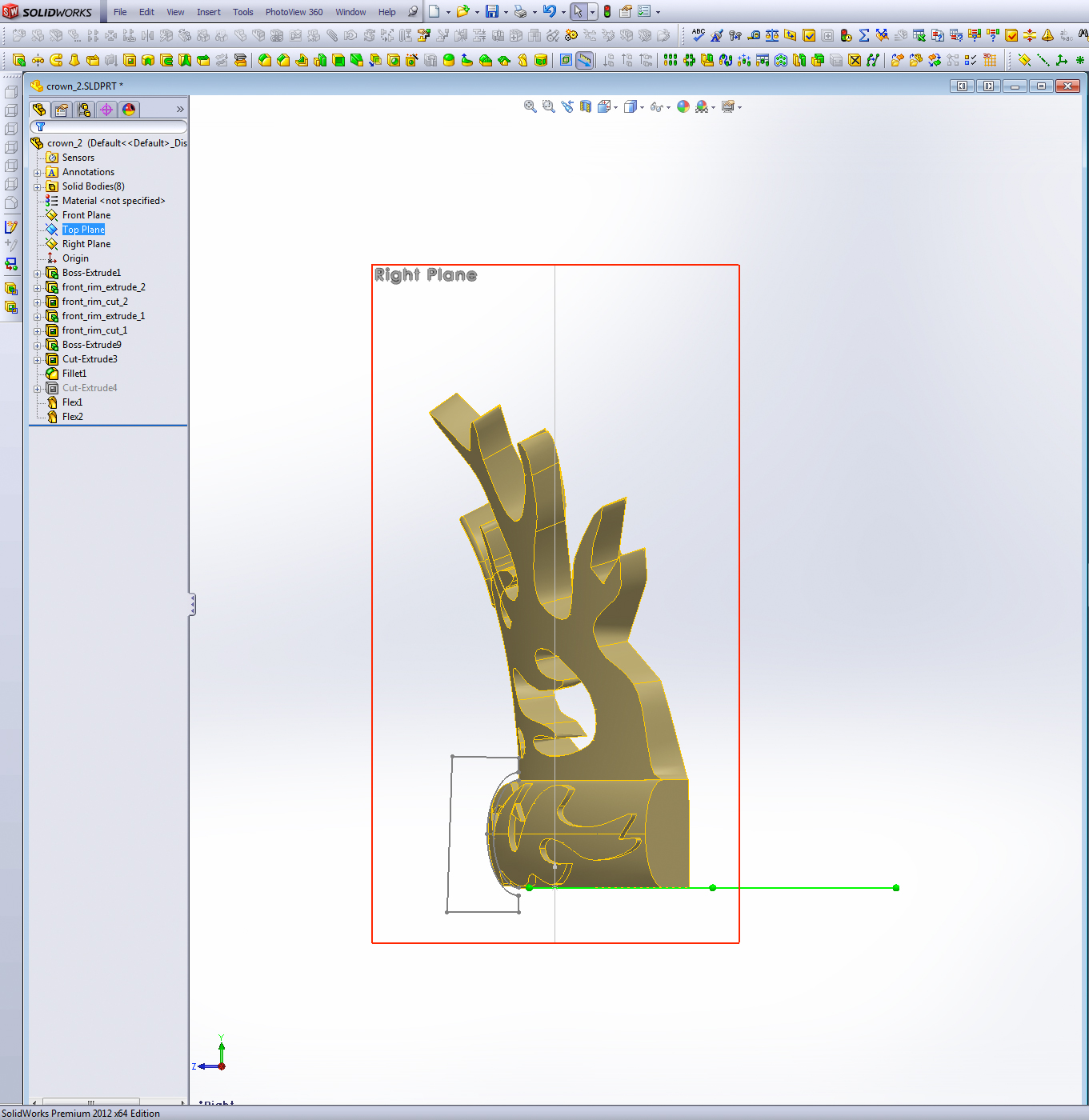Open the PhotoView 360 menu
The image size is (1089, 1120).
[x=294, y=12]
